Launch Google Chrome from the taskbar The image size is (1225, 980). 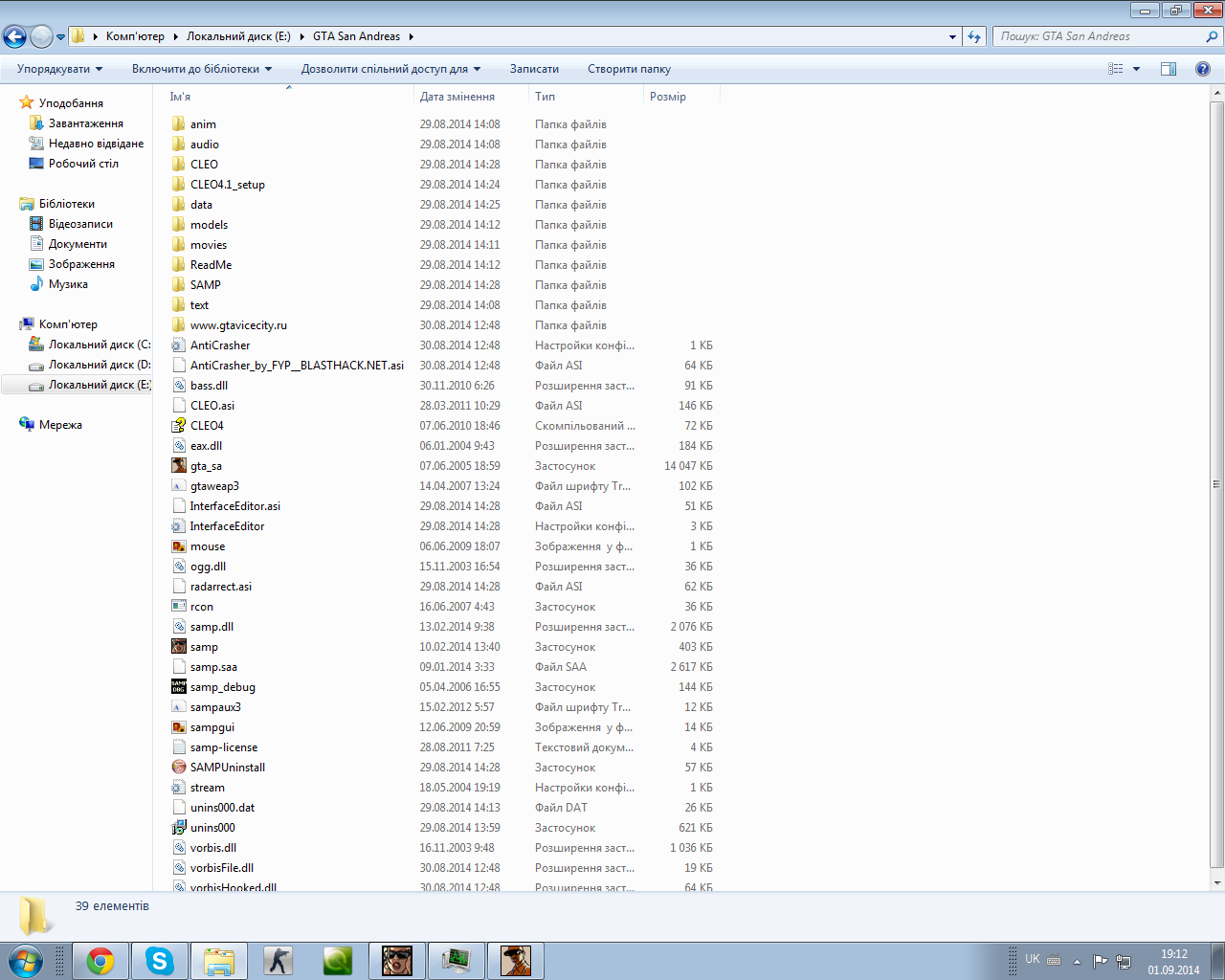[100, 961]
